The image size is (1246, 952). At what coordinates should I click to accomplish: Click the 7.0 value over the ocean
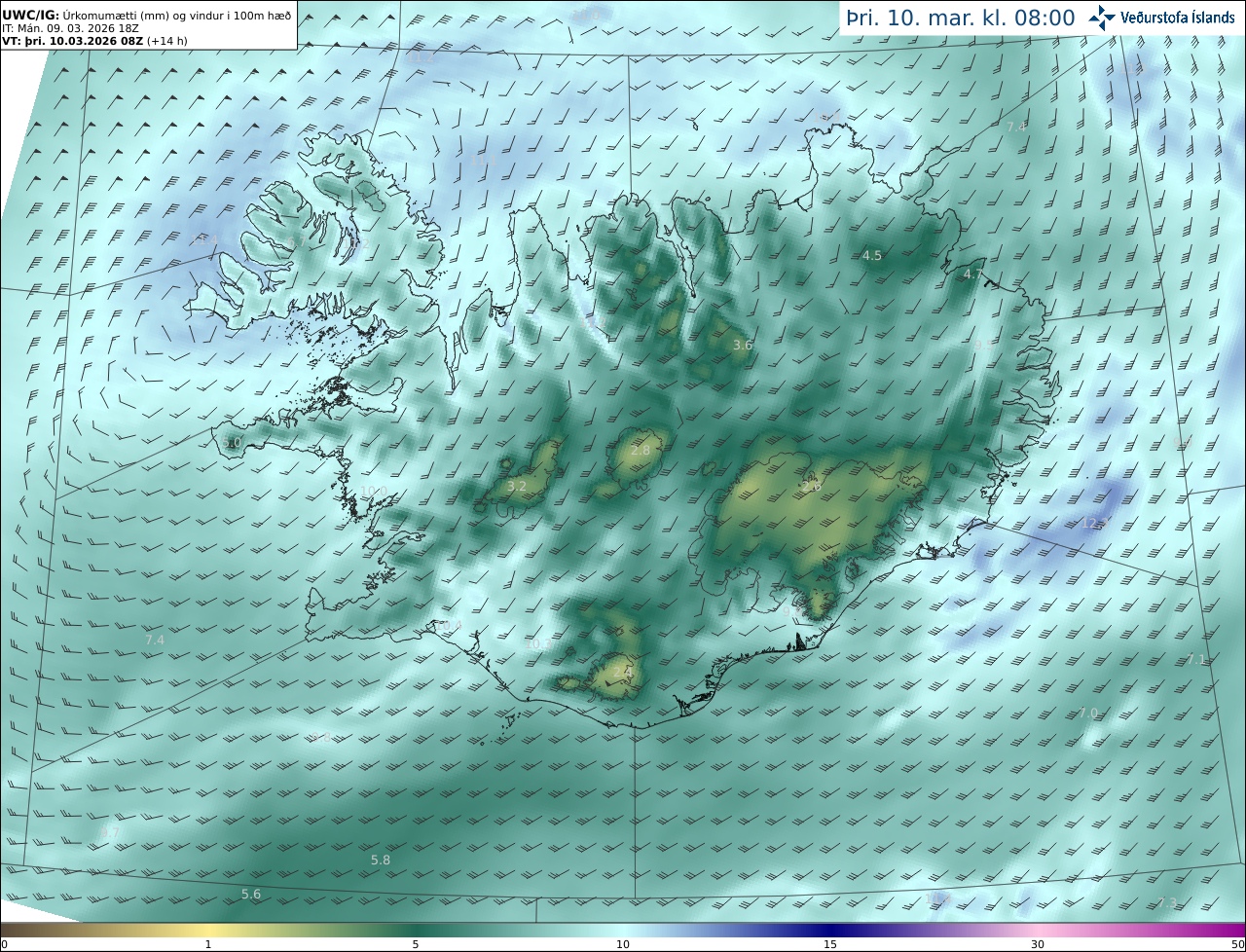[1087, 714]
